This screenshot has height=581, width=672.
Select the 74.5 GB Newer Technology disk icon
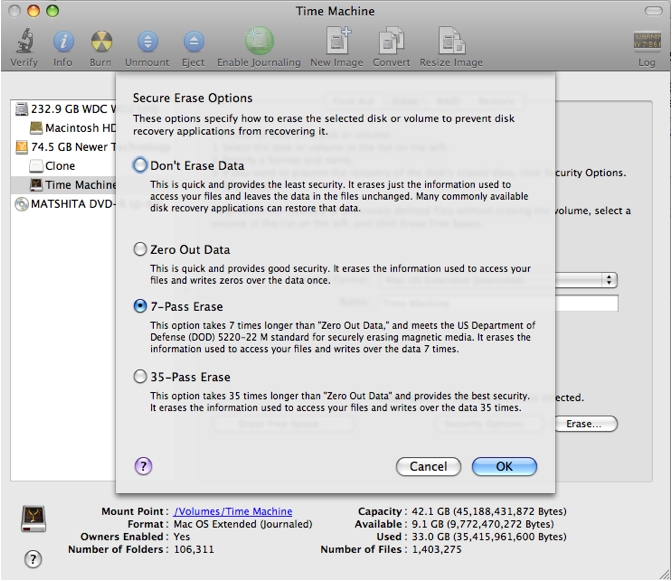[x=21, y=147]
